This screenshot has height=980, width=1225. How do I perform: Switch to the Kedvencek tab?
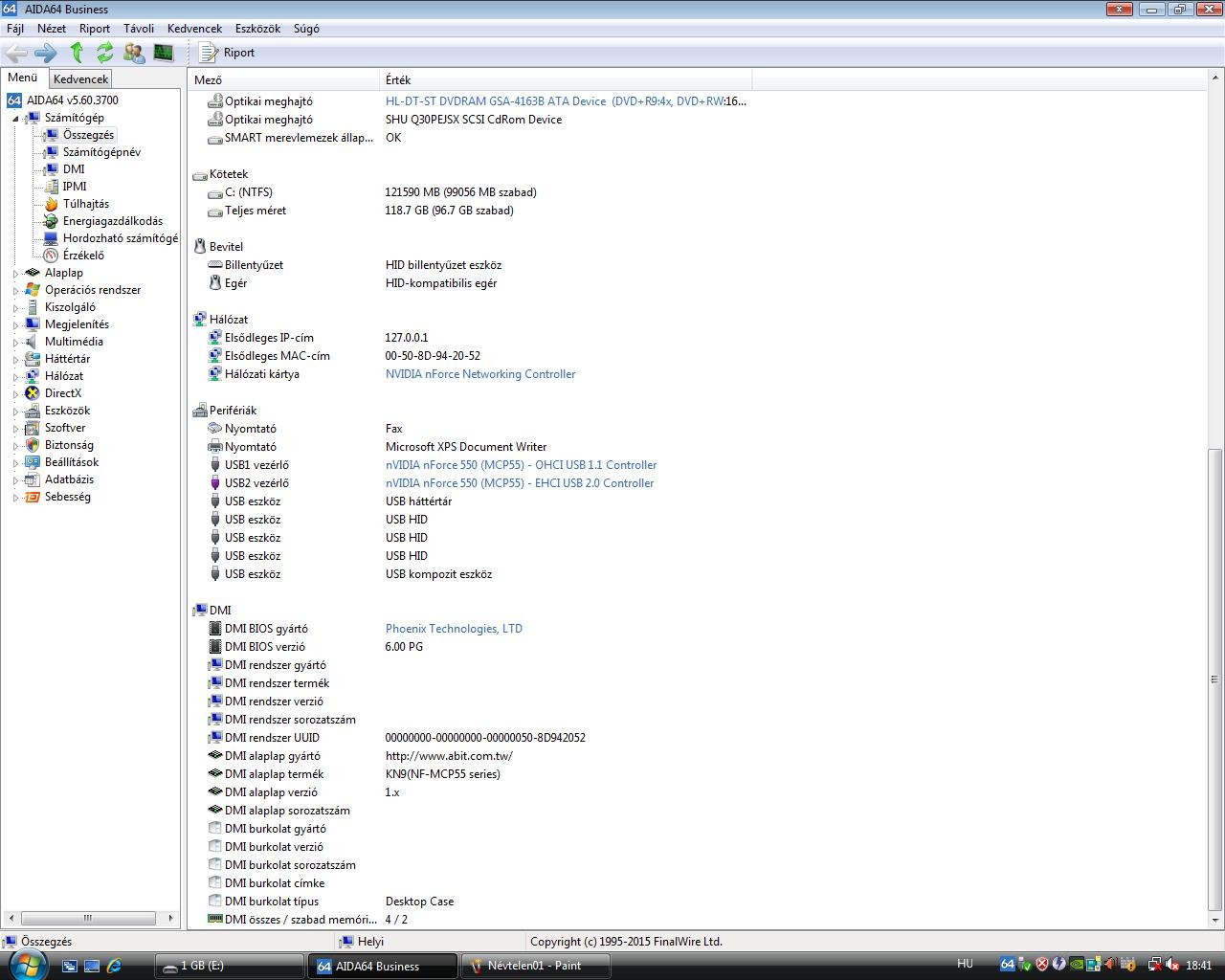80,79
